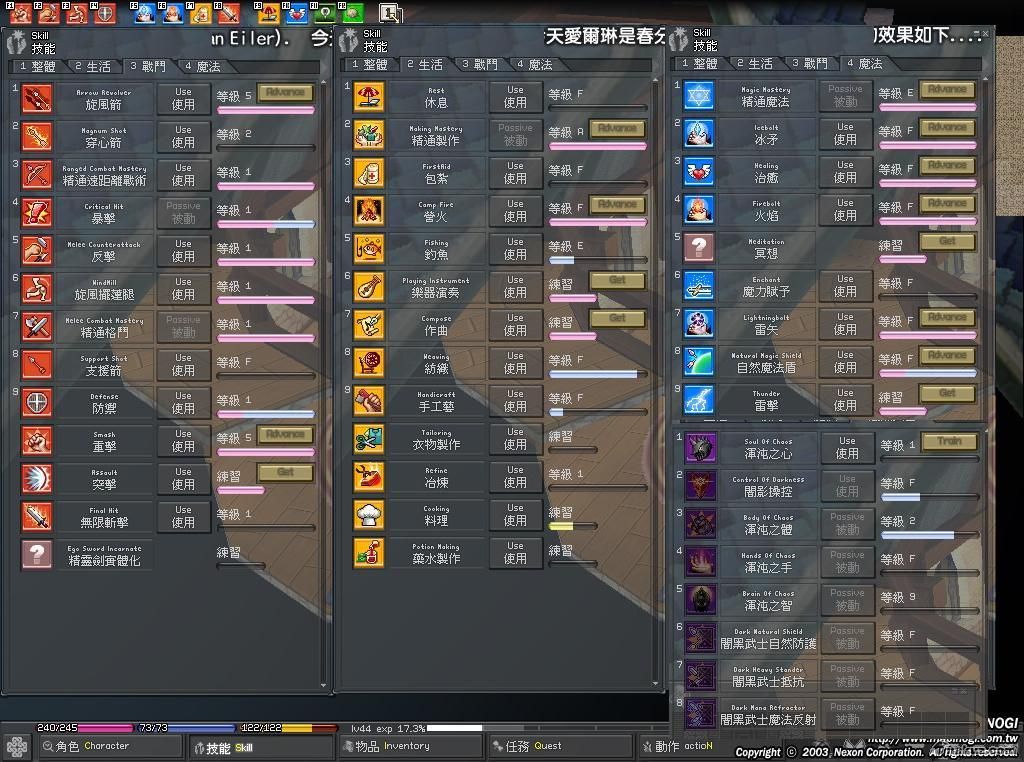Click the Handicraft skill icon
Image resolution: width=1024 pixels, height=762 pixels.
pyautogui.click(x=369, y=401)
